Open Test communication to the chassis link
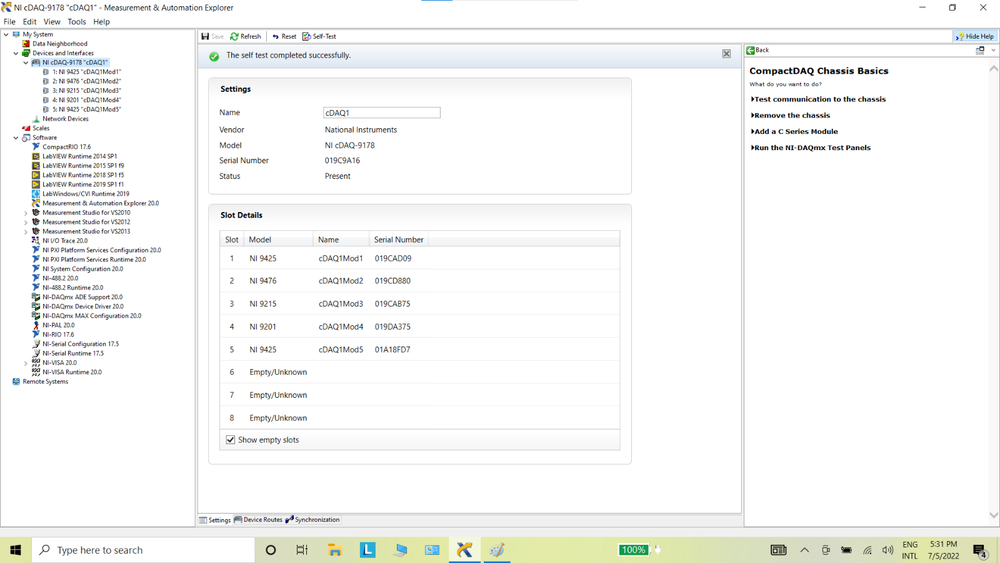Viewport: 1000px width, 563px height. tap(819, 99)
